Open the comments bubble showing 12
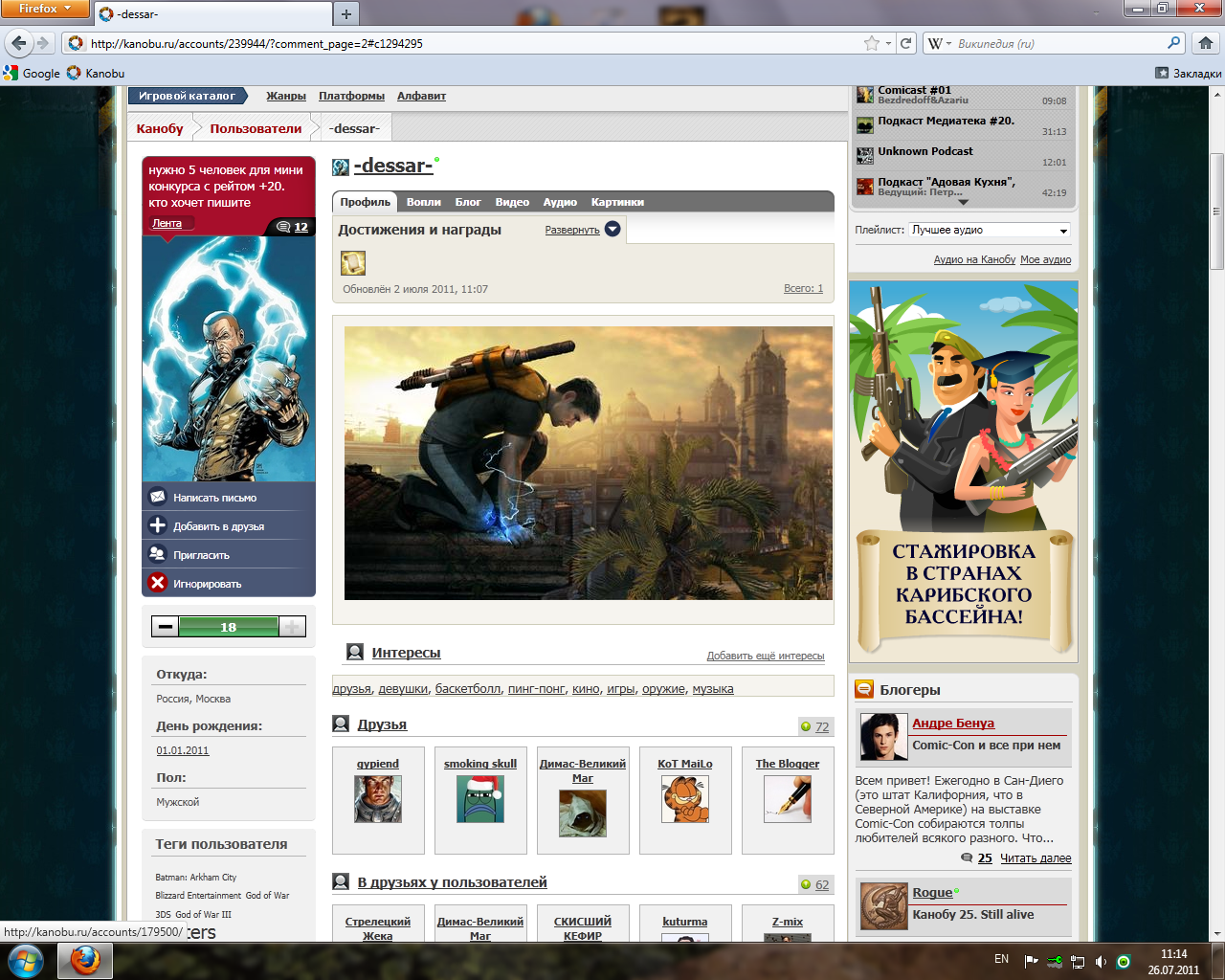This screenshot has width=1225, height=980. (292, 227)
